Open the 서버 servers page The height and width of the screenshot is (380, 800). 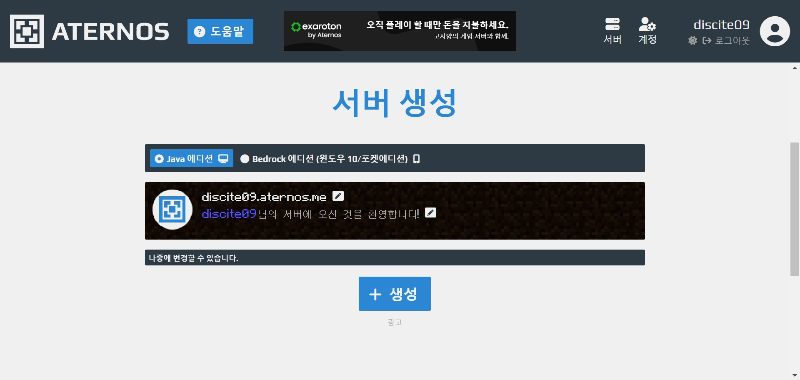click(612, 31)
